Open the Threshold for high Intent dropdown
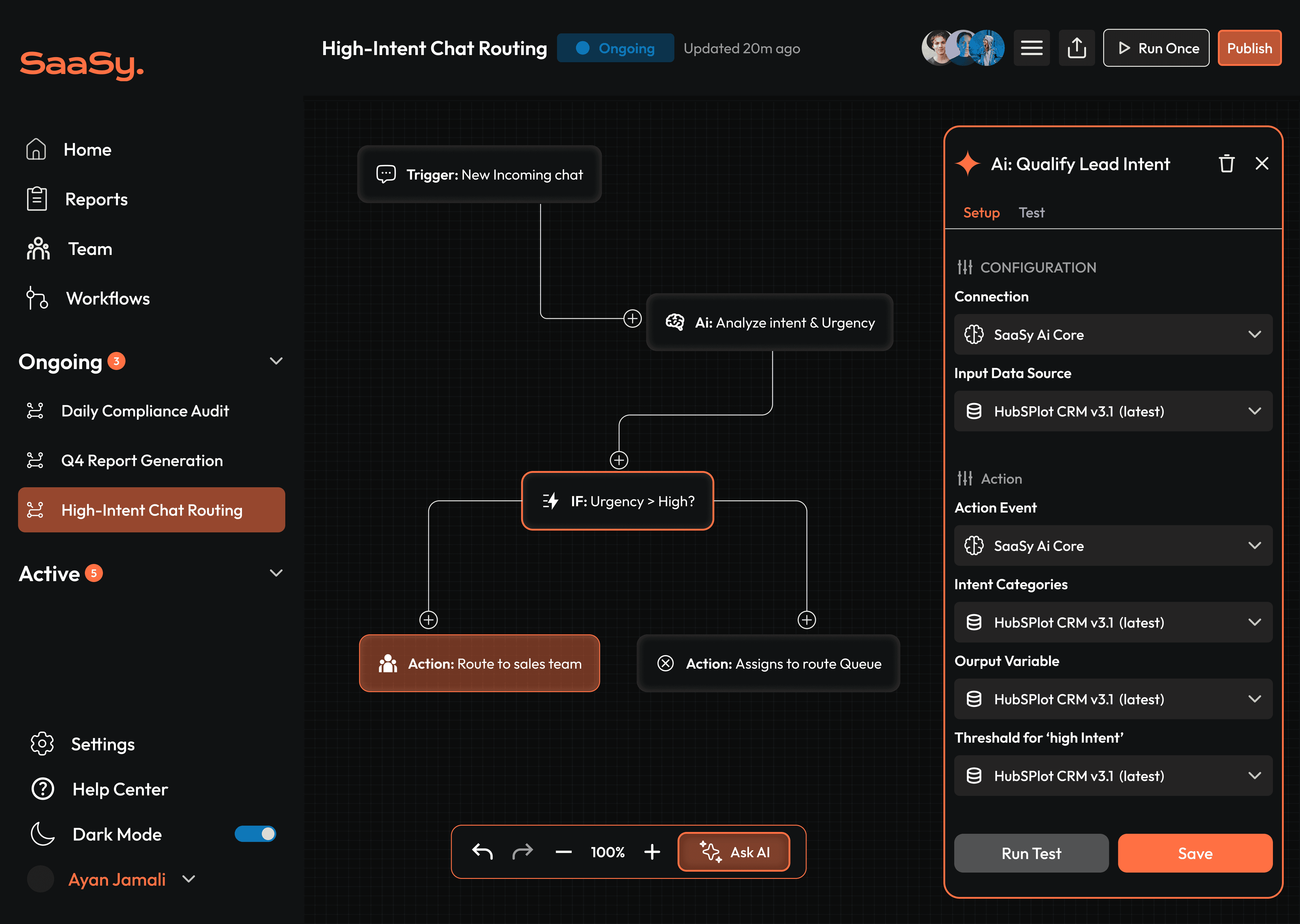Image resolution: width=1300 pixels, height=924 pixels. click(x=1113, y=776)
